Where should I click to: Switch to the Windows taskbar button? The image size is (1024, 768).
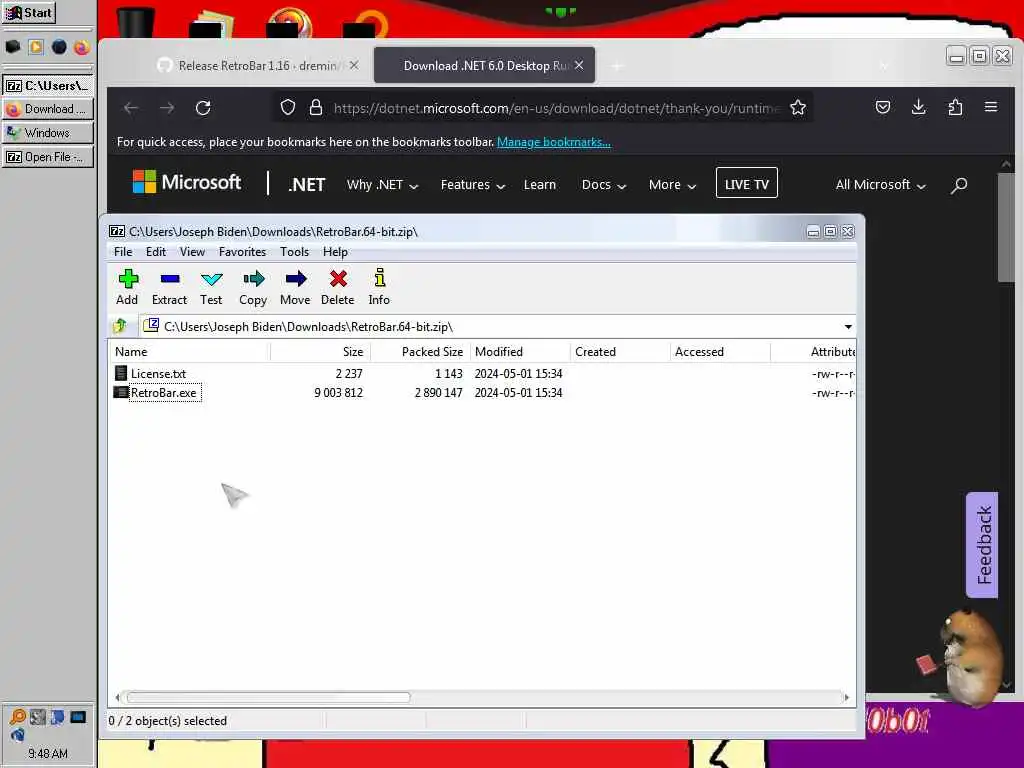pyautogui.click(x=48, y=133)
